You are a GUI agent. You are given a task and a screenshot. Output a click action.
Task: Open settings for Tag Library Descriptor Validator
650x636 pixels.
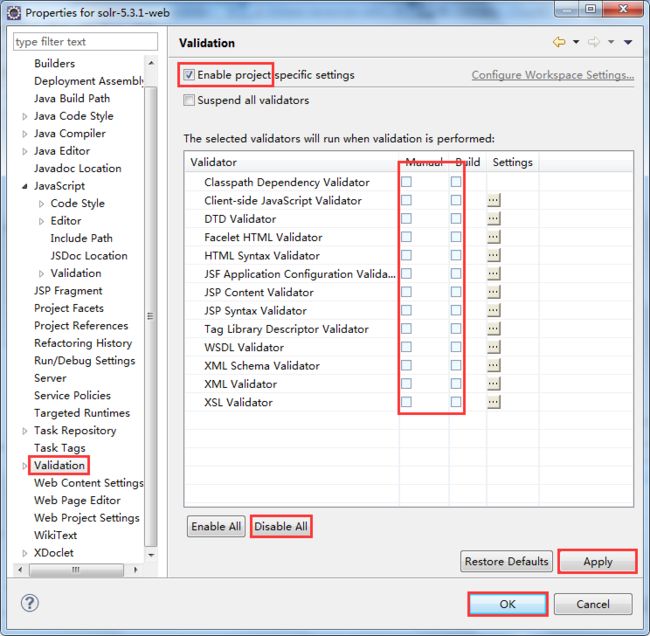coord(493,328)
